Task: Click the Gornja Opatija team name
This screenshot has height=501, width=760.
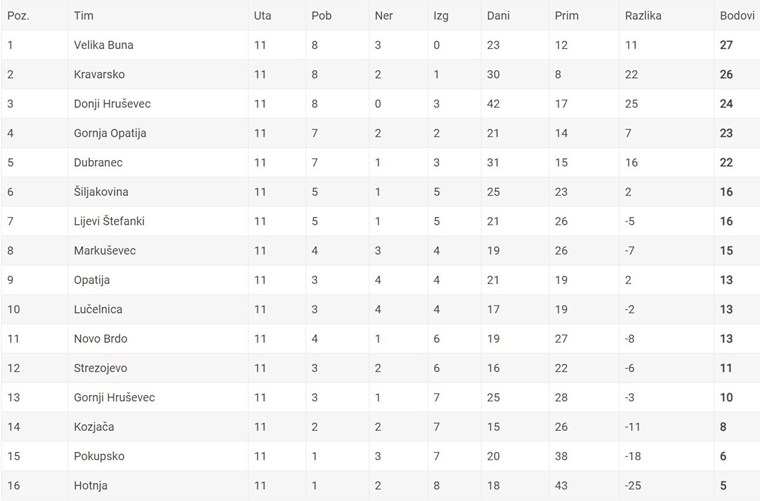Action: pyautogui.click(x=109, y=133)
